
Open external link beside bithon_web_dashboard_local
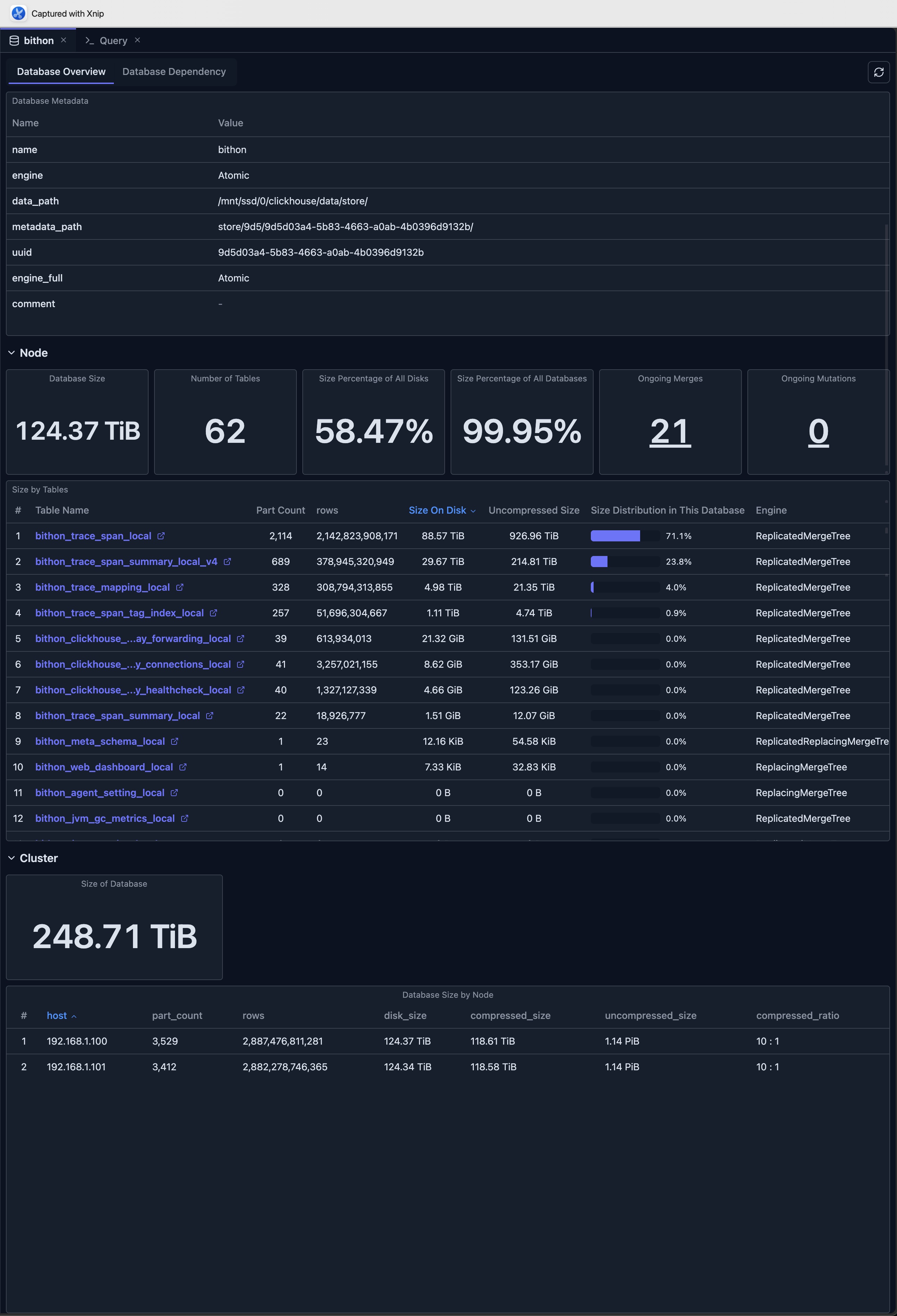point(182,767)
